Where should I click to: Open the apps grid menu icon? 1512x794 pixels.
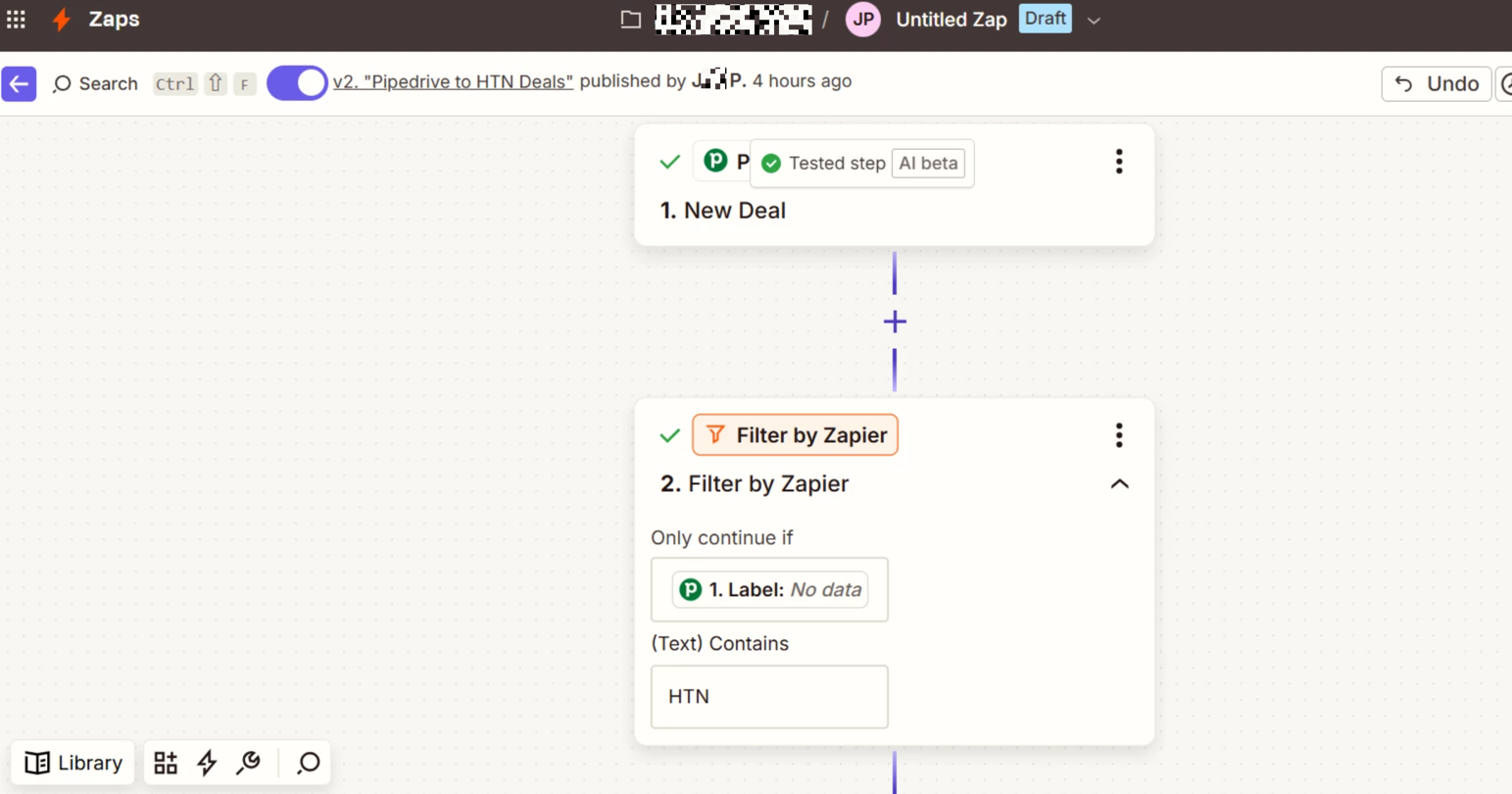pyautogui.click(x=17, y=20)
